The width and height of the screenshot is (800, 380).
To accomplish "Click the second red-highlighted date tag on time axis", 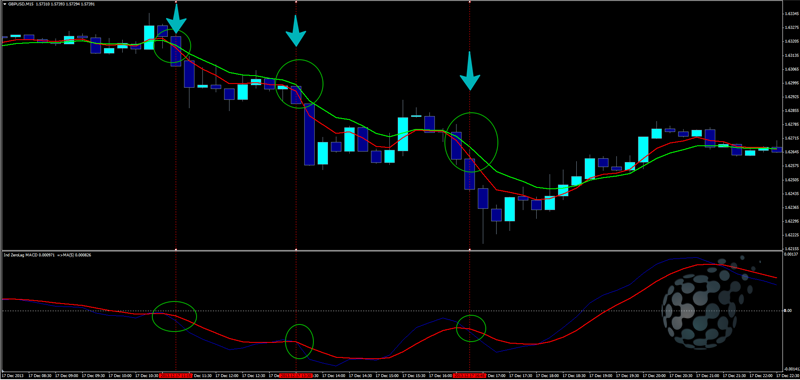I will tap(295, 375).
